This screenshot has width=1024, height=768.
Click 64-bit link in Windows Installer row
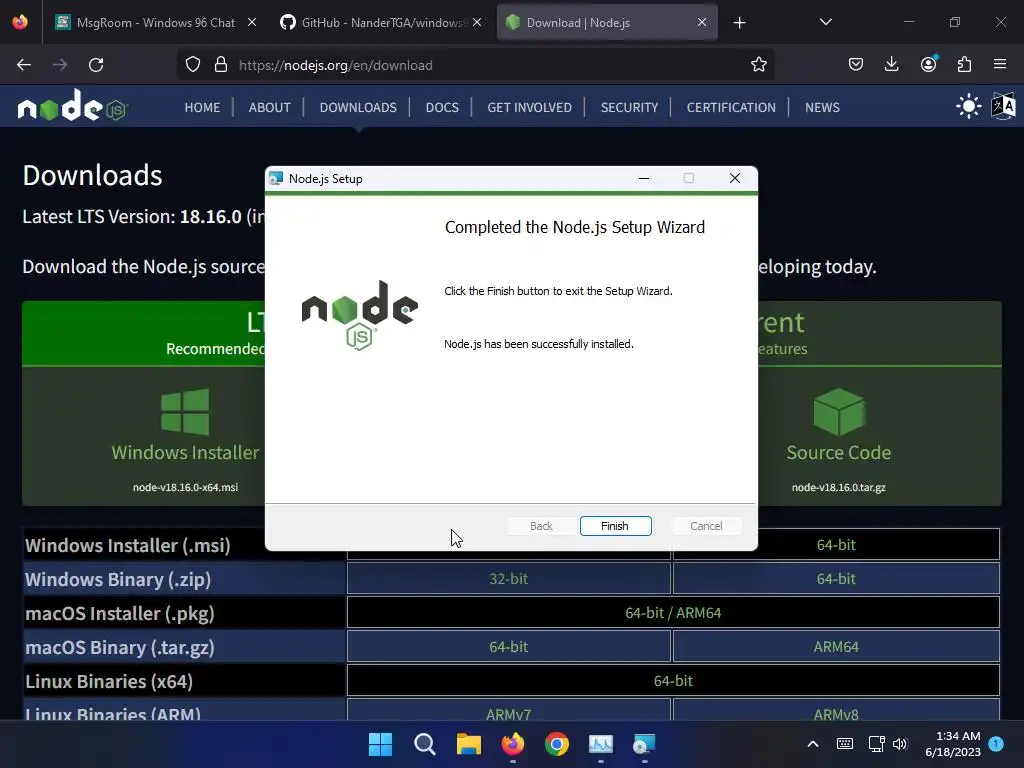coord(836,545)
